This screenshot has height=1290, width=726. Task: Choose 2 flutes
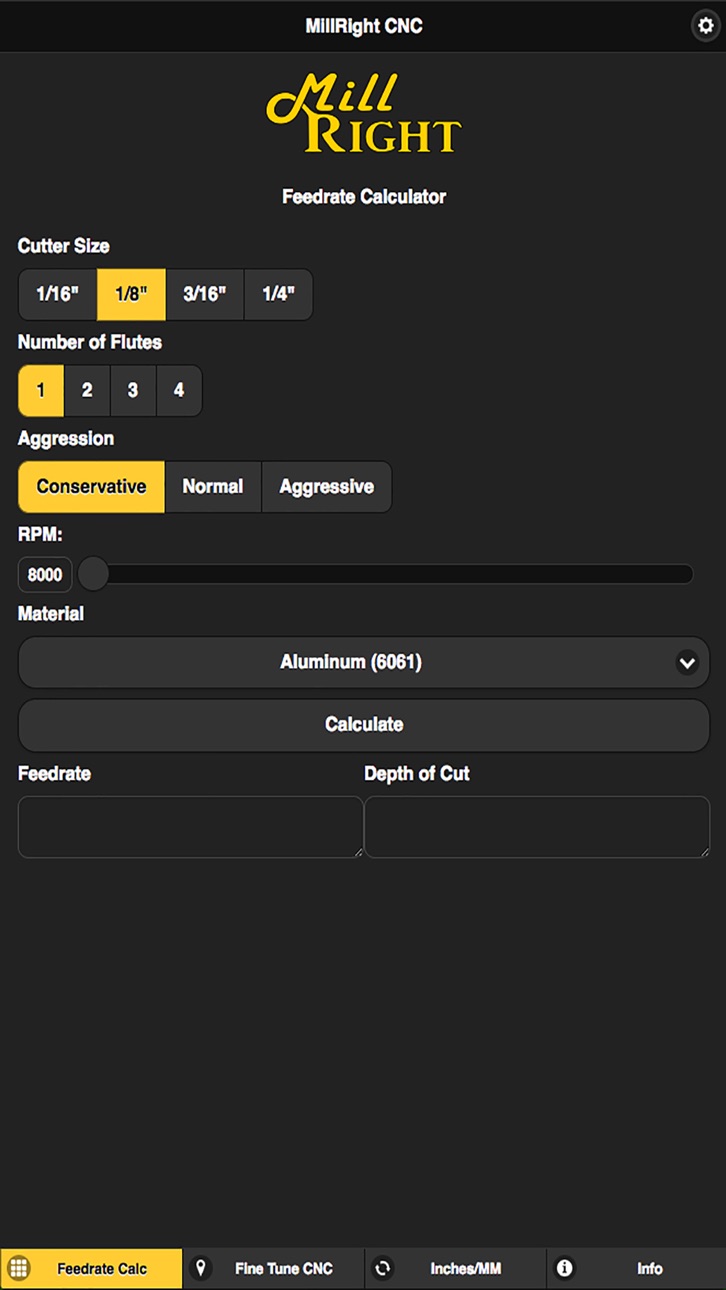pyautogui.click(x=87, y=390)
